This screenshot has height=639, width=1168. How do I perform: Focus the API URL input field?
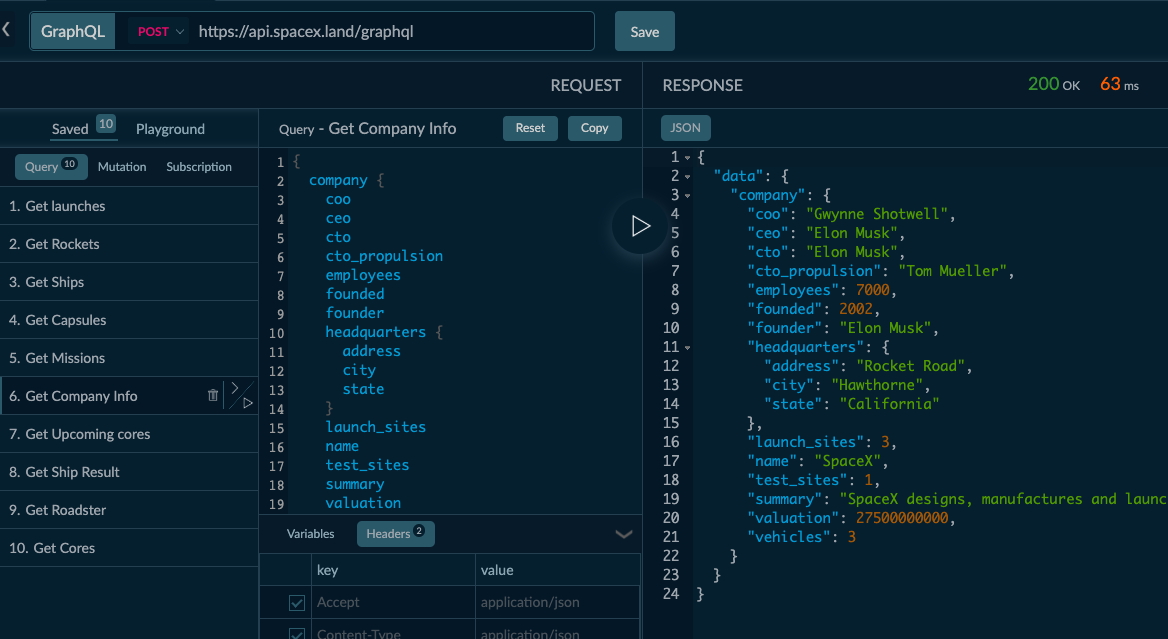393,31
